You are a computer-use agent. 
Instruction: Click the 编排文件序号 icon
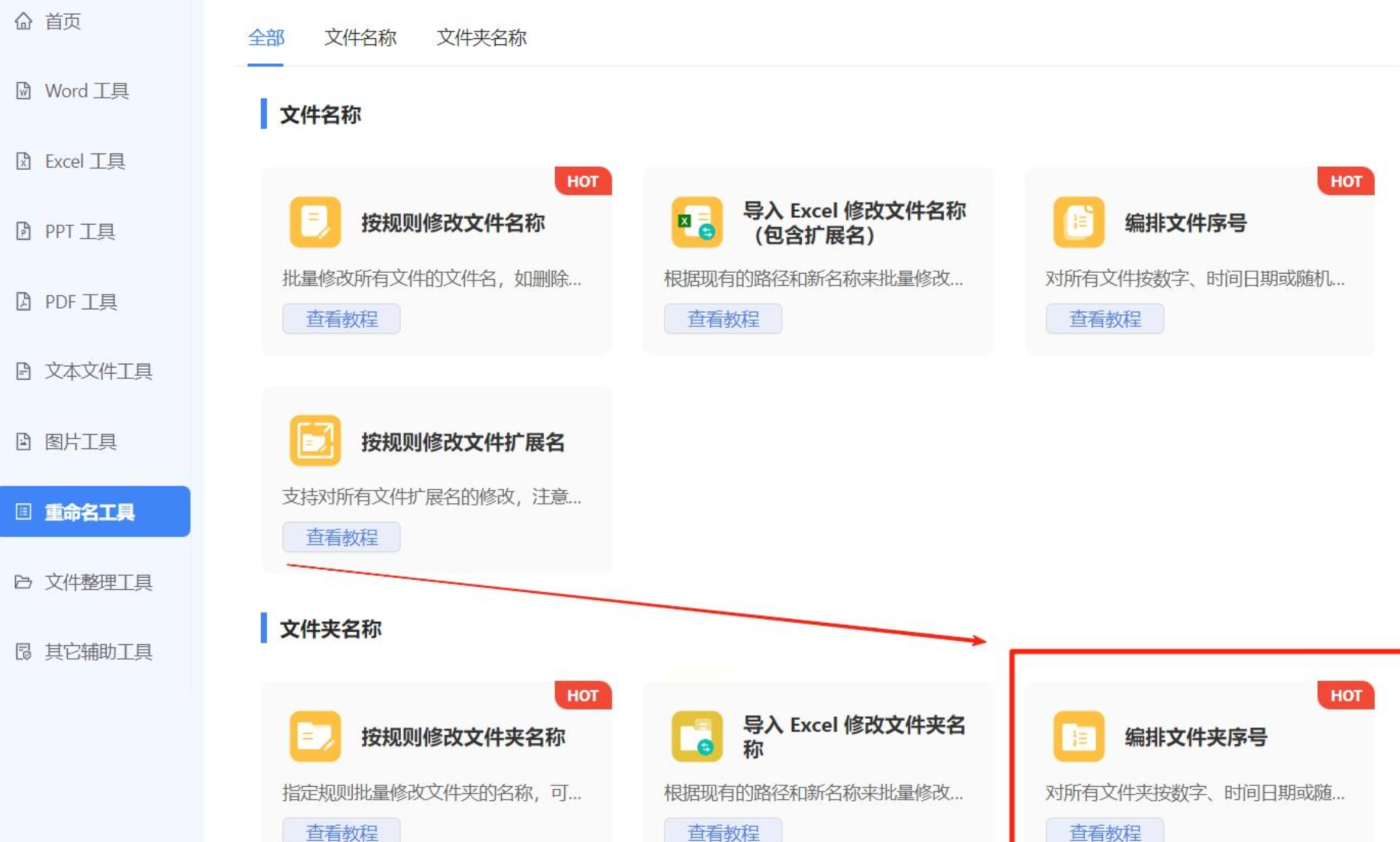coord(1078,222)
